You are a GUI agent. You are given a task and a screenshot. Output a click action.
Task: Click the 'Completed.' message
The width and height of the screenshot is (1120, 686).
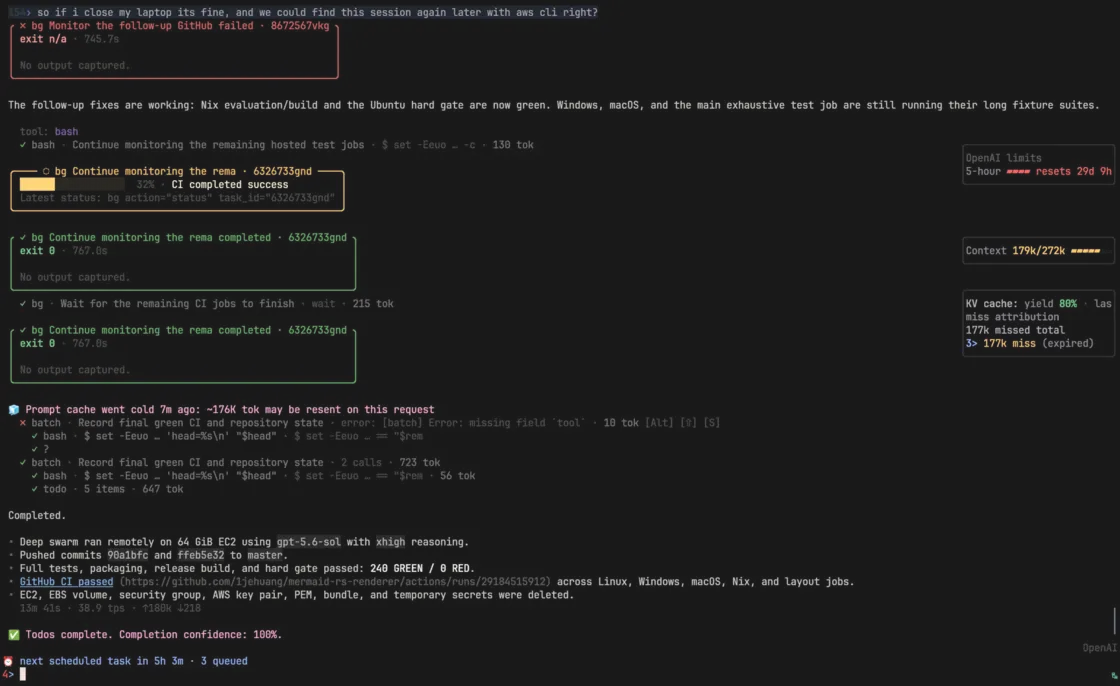pos(36,515)
